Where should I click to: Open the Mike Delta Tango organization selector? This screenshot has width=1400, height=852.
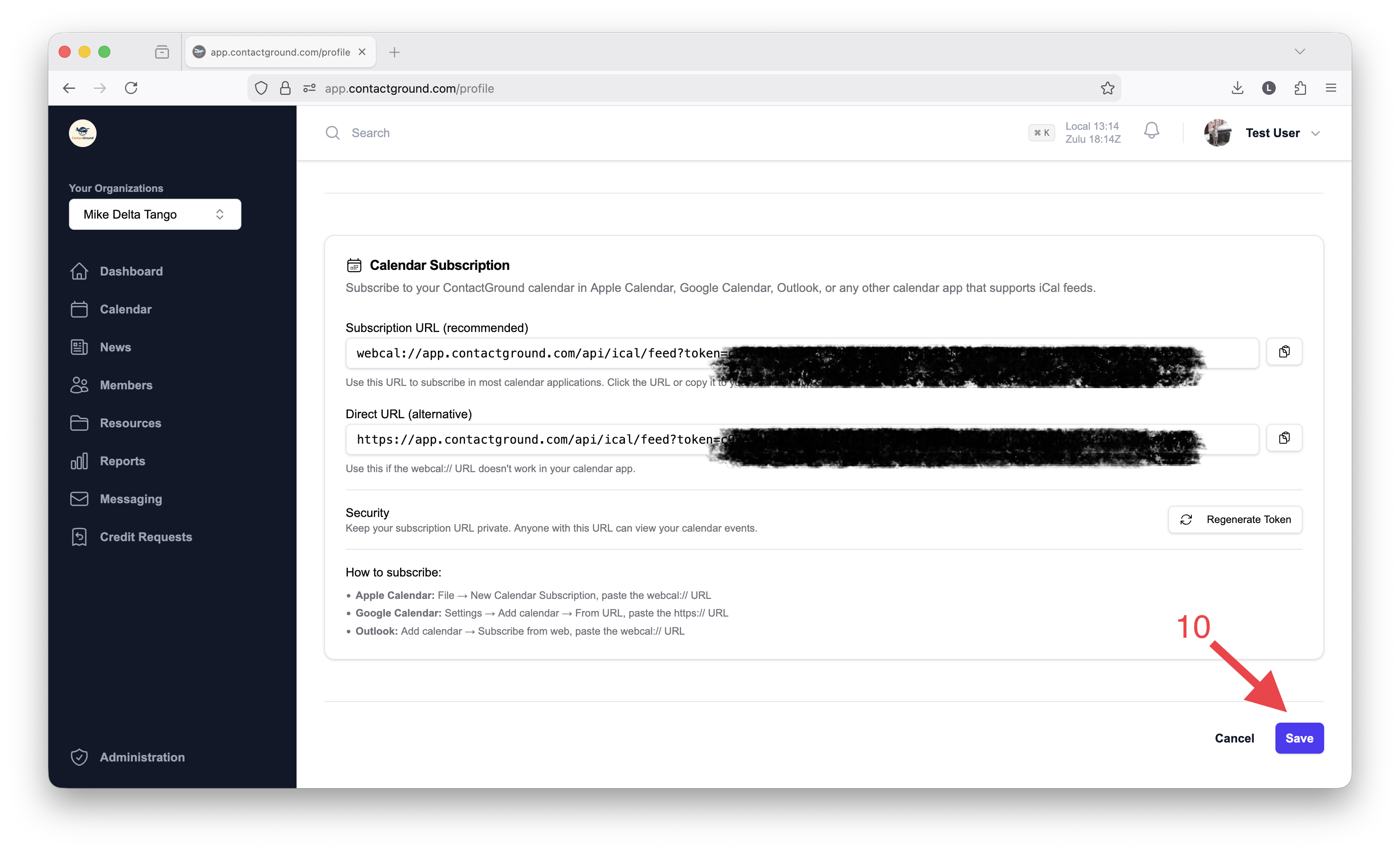pyautogui.click(x=155, y=214)
